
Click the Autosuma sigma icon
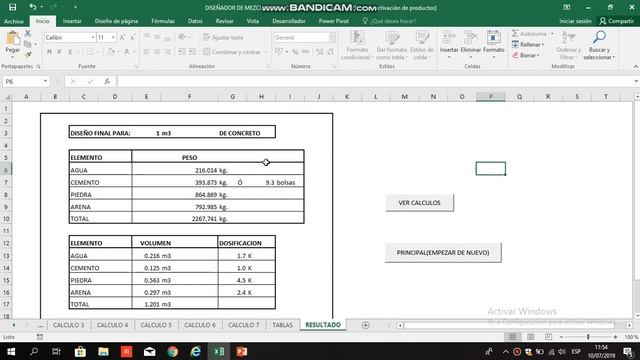click(515, 33)
